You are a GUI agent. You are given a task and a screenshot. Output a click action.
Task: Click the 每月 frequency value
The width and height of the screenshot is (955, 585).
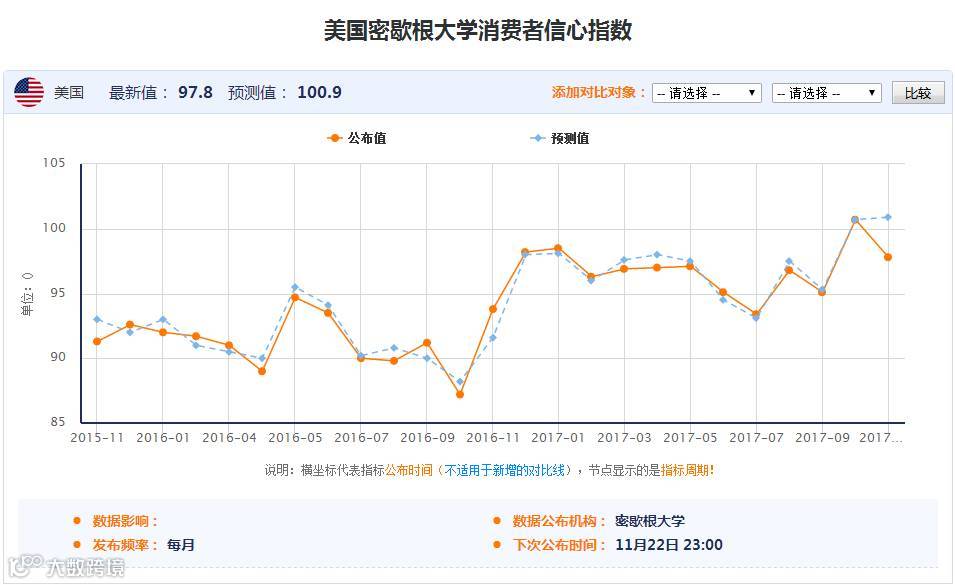[x=181, y=545]
